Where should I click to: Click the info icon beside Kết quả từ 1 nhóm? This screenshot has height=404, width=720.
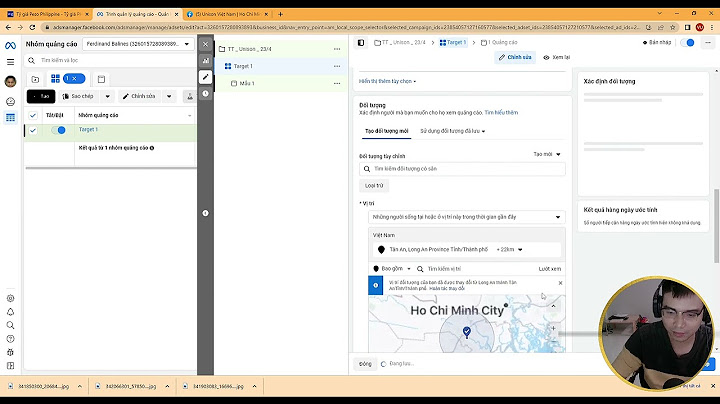tap(152, 148)
